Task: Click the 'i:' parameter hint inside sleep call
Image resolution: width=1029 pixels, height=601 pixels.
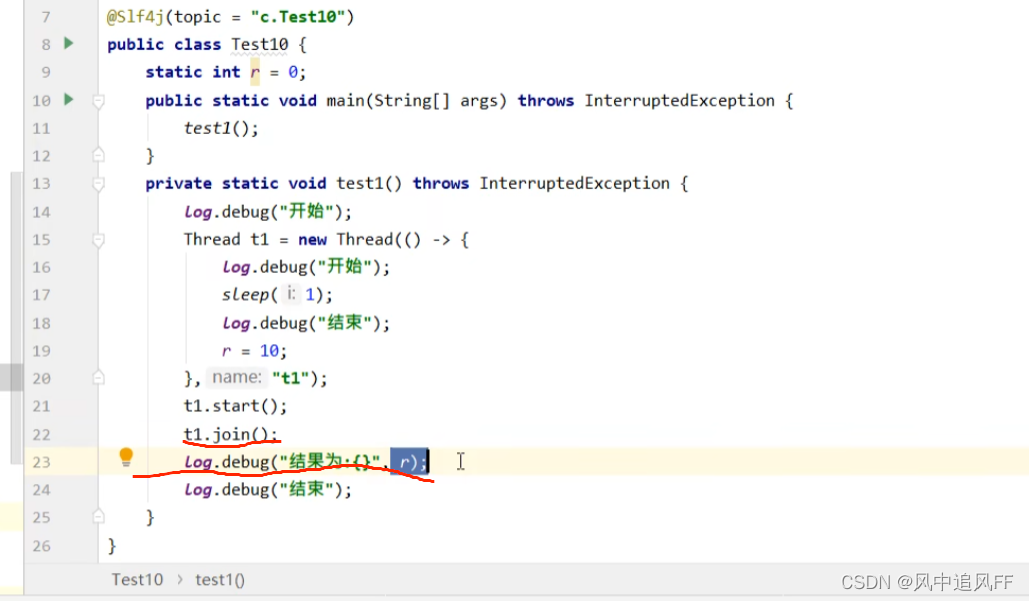Action: (x=289, y=294)
